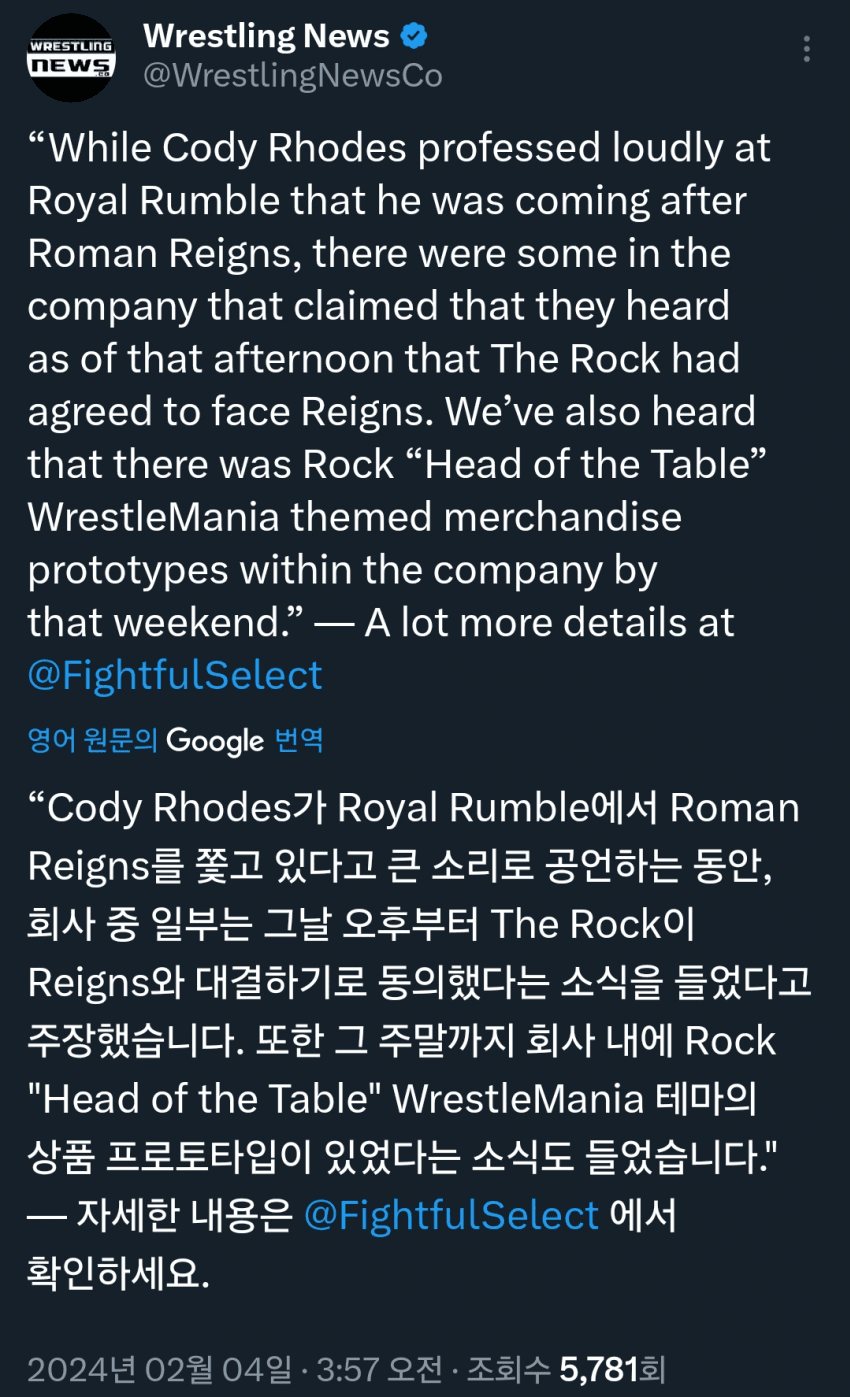Click the "A lot more details at" text
Image resolution: width=850 pixels, height=1397 pixels.
pos(549,622)
